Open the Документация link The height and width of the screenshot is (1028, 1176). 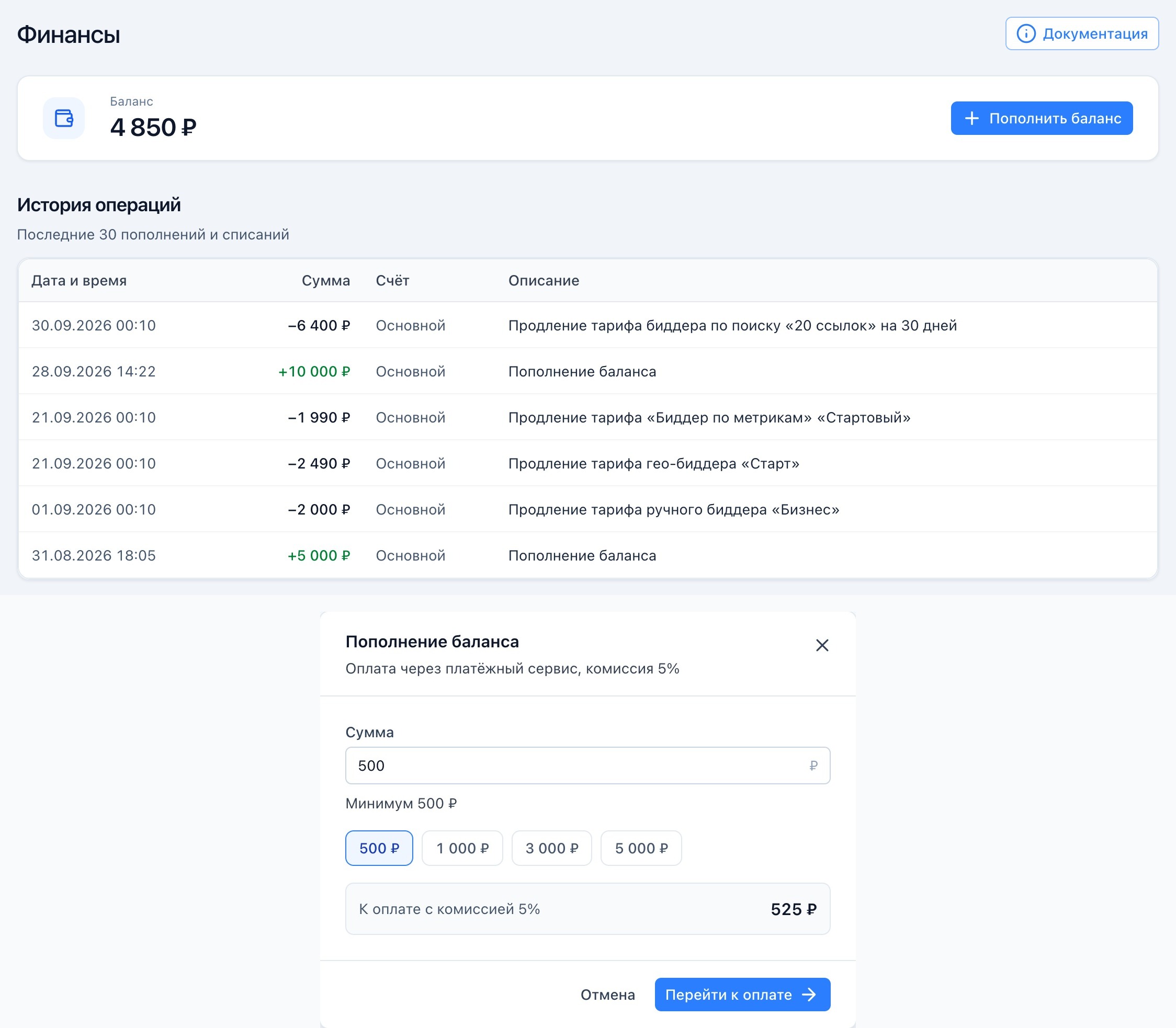click(1082, 34)
